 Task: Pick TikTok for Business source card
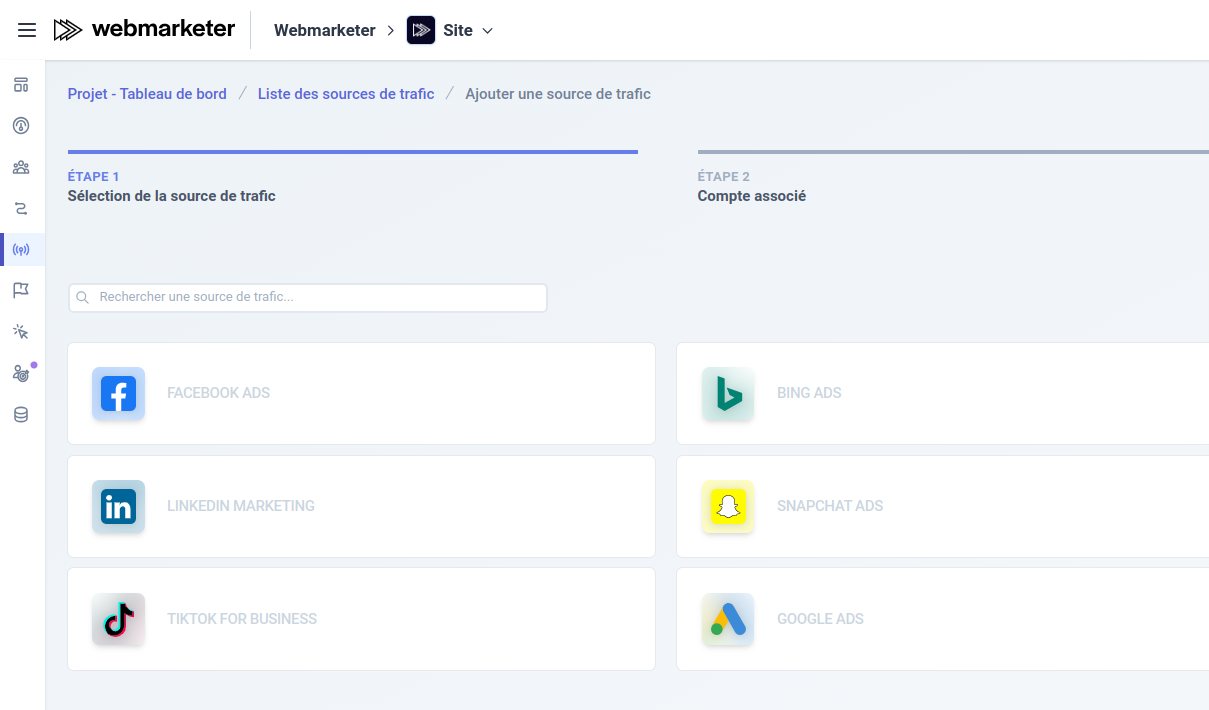(361, 619)
